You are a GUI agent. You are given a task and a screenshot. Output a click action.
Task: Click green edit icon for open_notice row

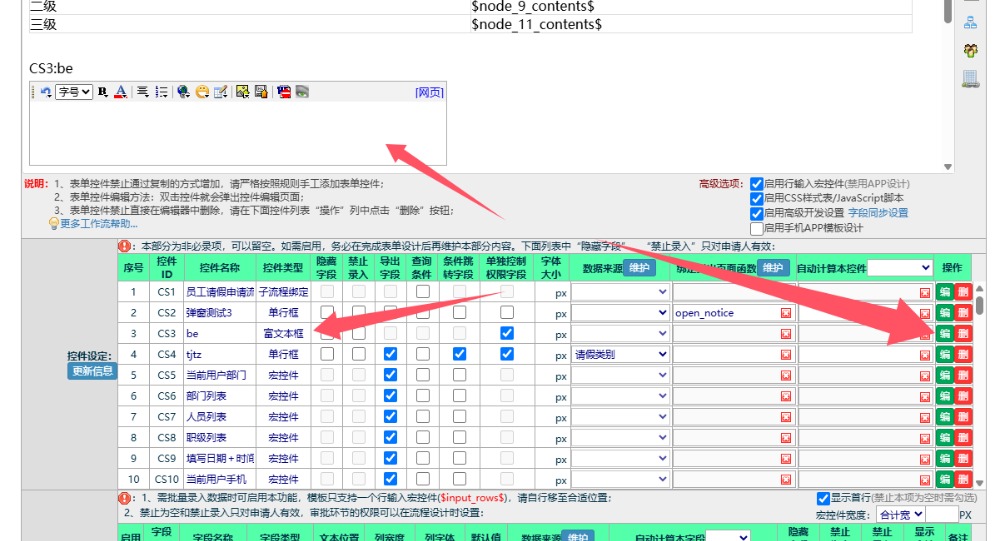click(944, 313)
